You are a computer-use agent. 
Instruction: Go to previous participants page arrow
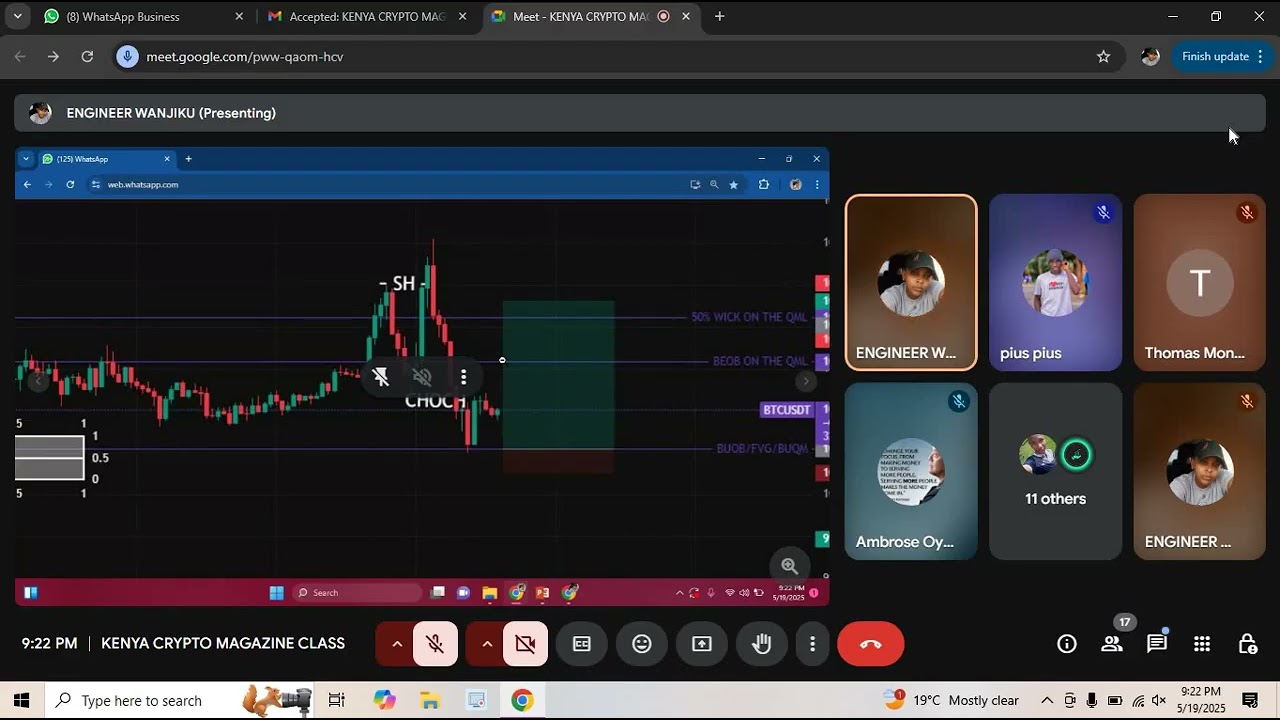coord(38,381)
